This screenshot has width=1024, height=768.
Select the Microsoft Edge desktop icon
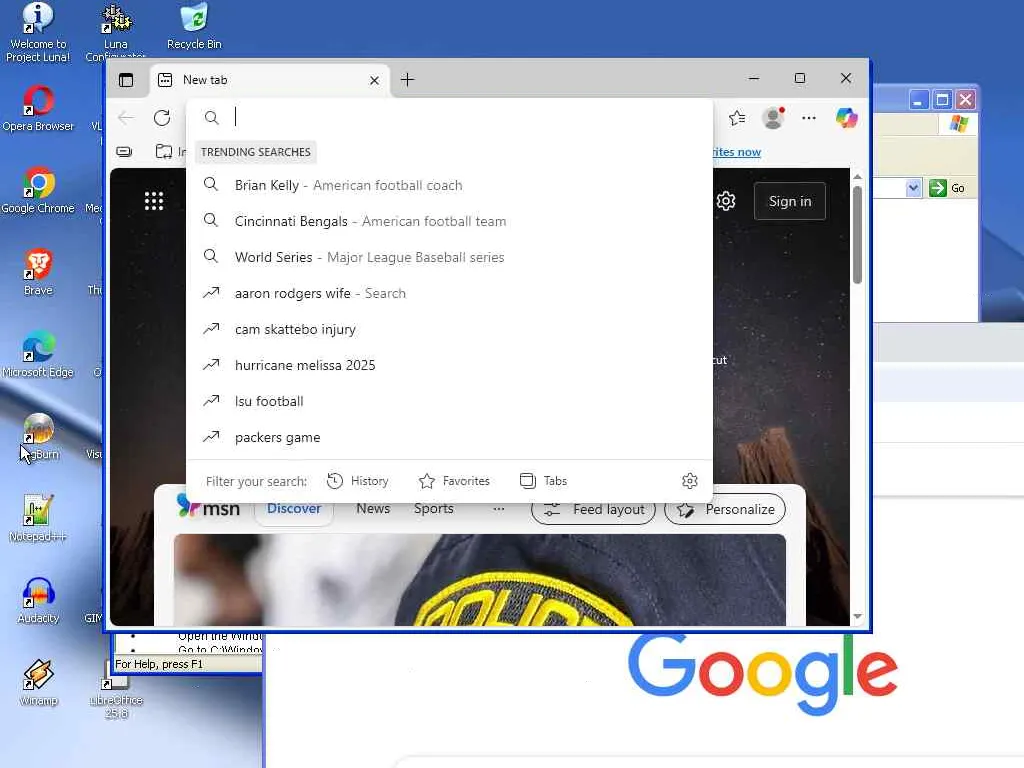pyautogui.click(x=38, y=355)
